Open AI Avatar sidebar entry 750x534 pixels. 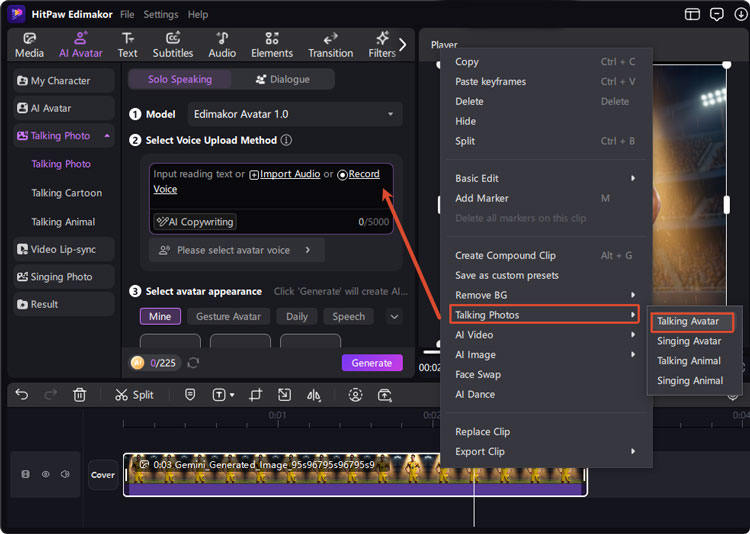pyautogui.click(x=64, y=108)
